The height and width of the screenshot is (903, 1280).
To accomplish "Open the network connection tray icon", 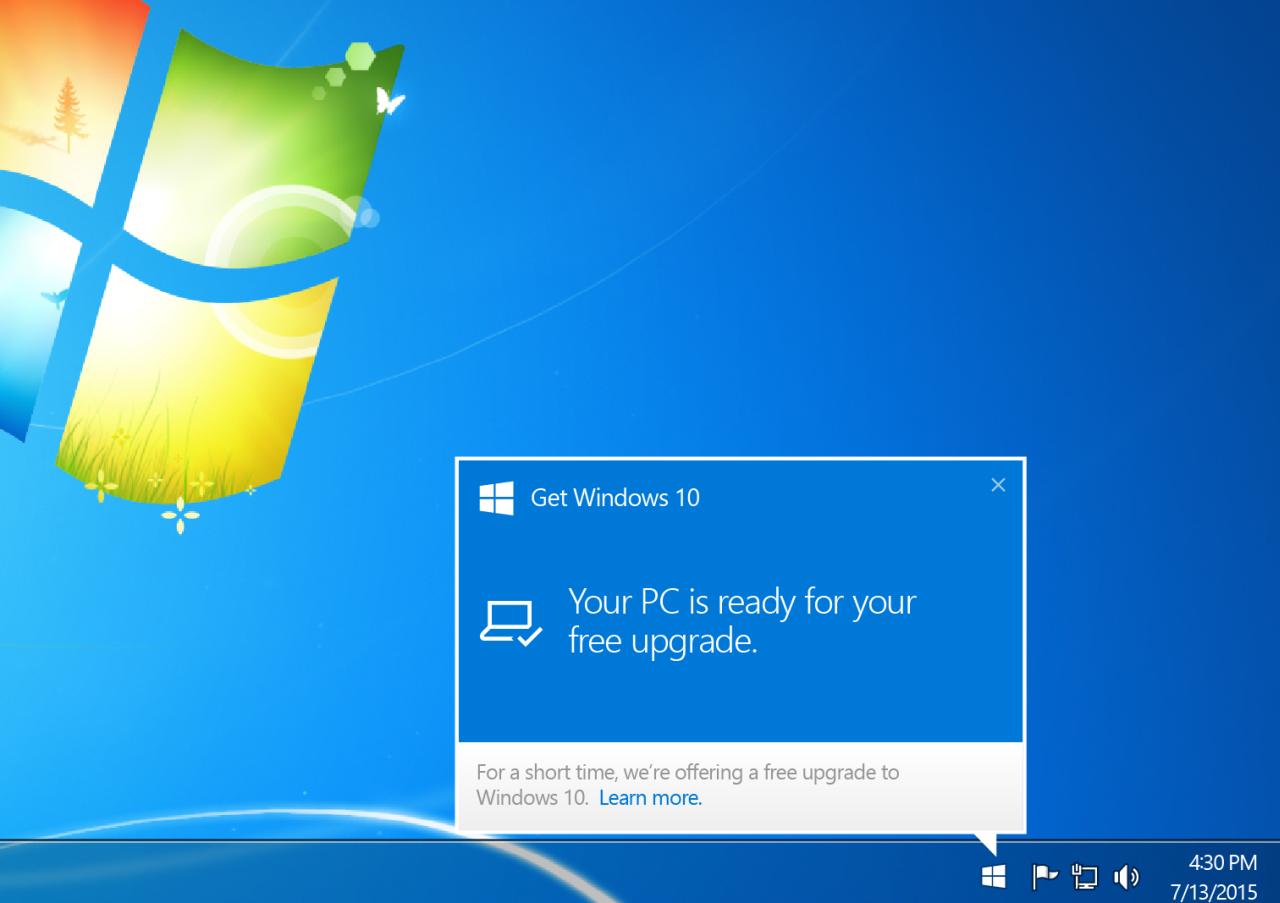I will [1084, 877].
